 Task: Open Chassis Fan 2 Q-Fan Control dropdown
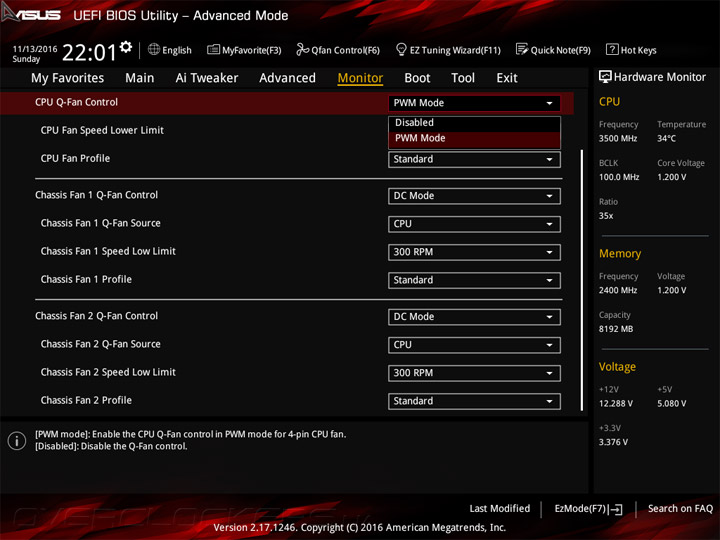[474, 317]
